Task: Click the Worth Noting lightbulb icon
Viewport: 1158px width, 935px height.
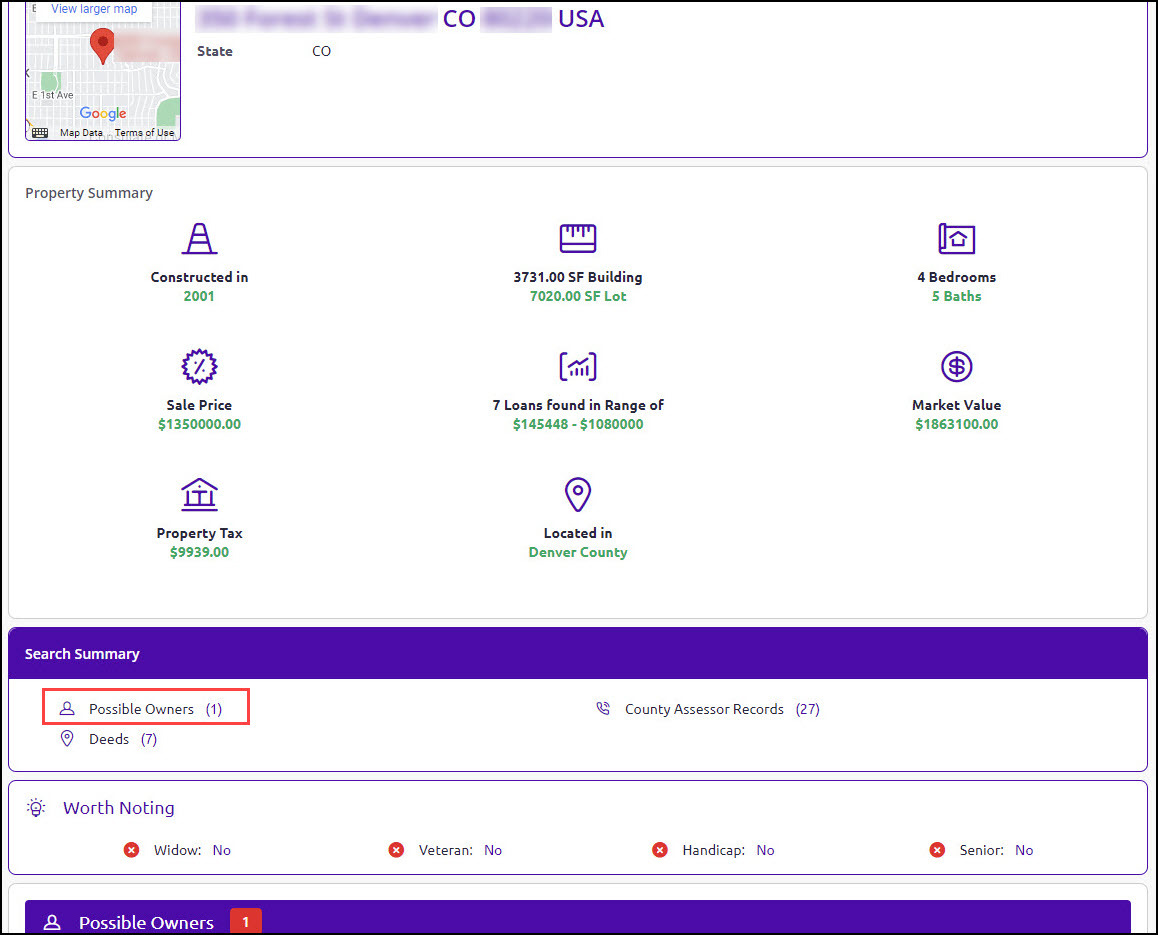Action: click(36, 807)
